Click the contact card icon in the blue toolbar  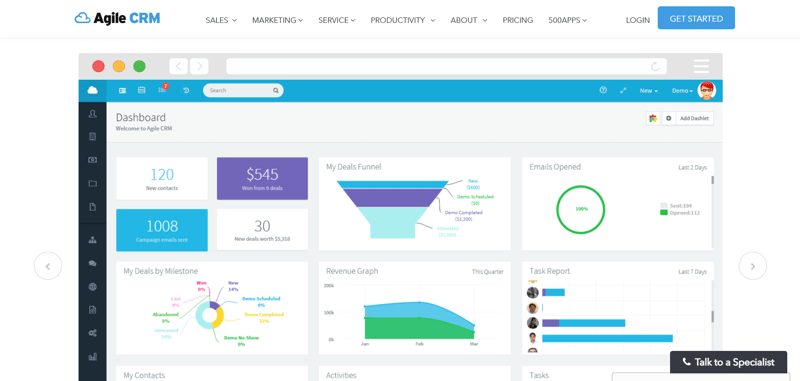(x=122, y=90)
